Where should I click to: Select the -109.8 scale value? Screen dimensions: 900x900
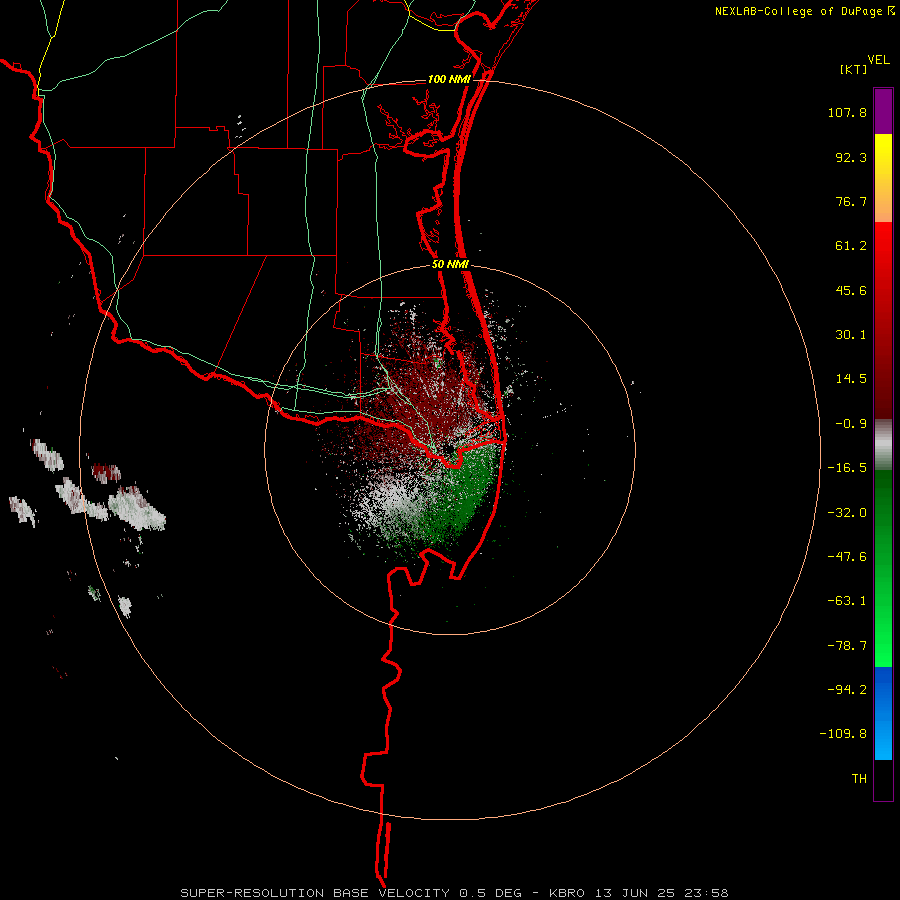[x=843, y=734]
